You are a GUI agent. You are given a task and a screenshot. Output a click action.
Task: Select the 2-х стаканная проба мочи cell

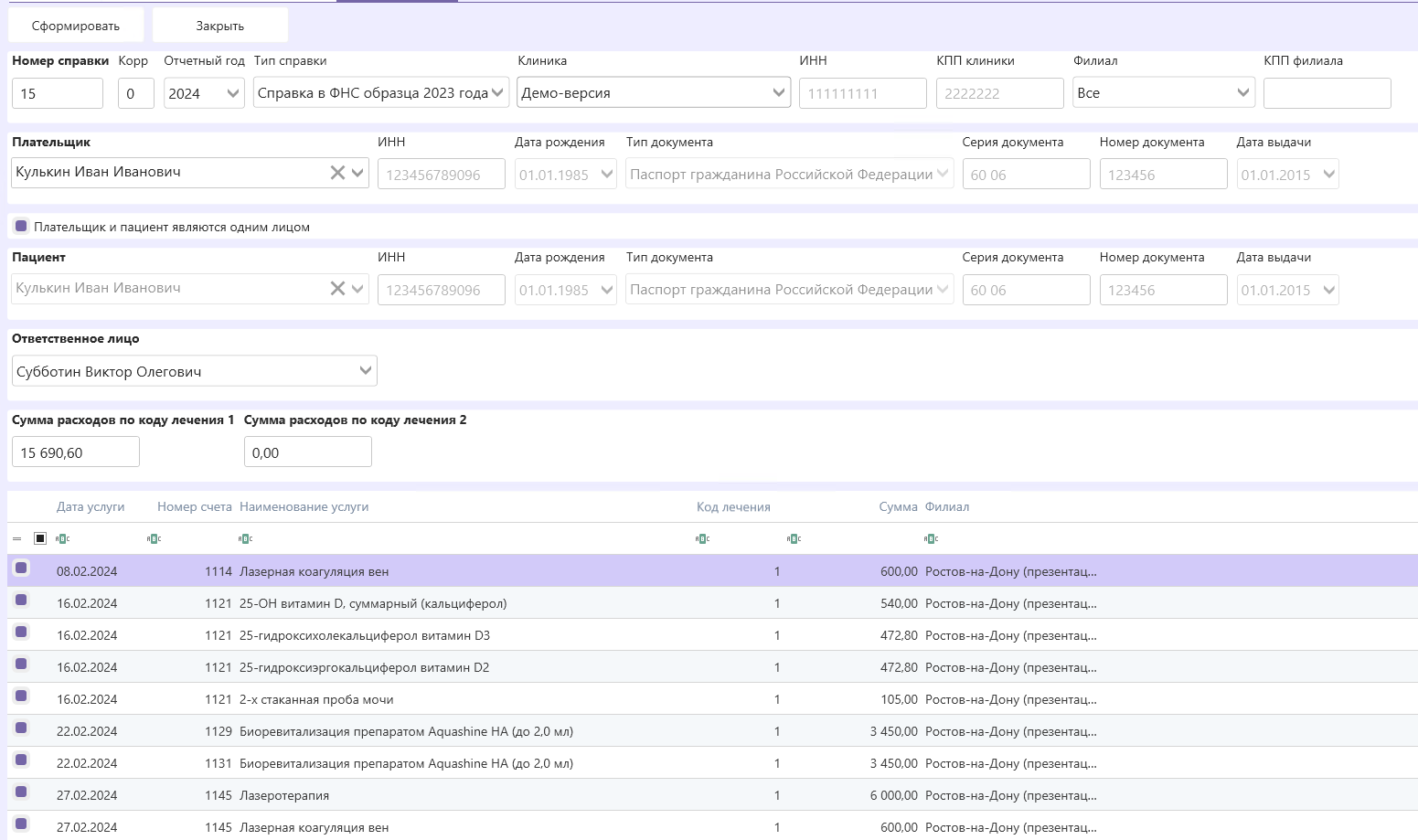pos(316,699)
